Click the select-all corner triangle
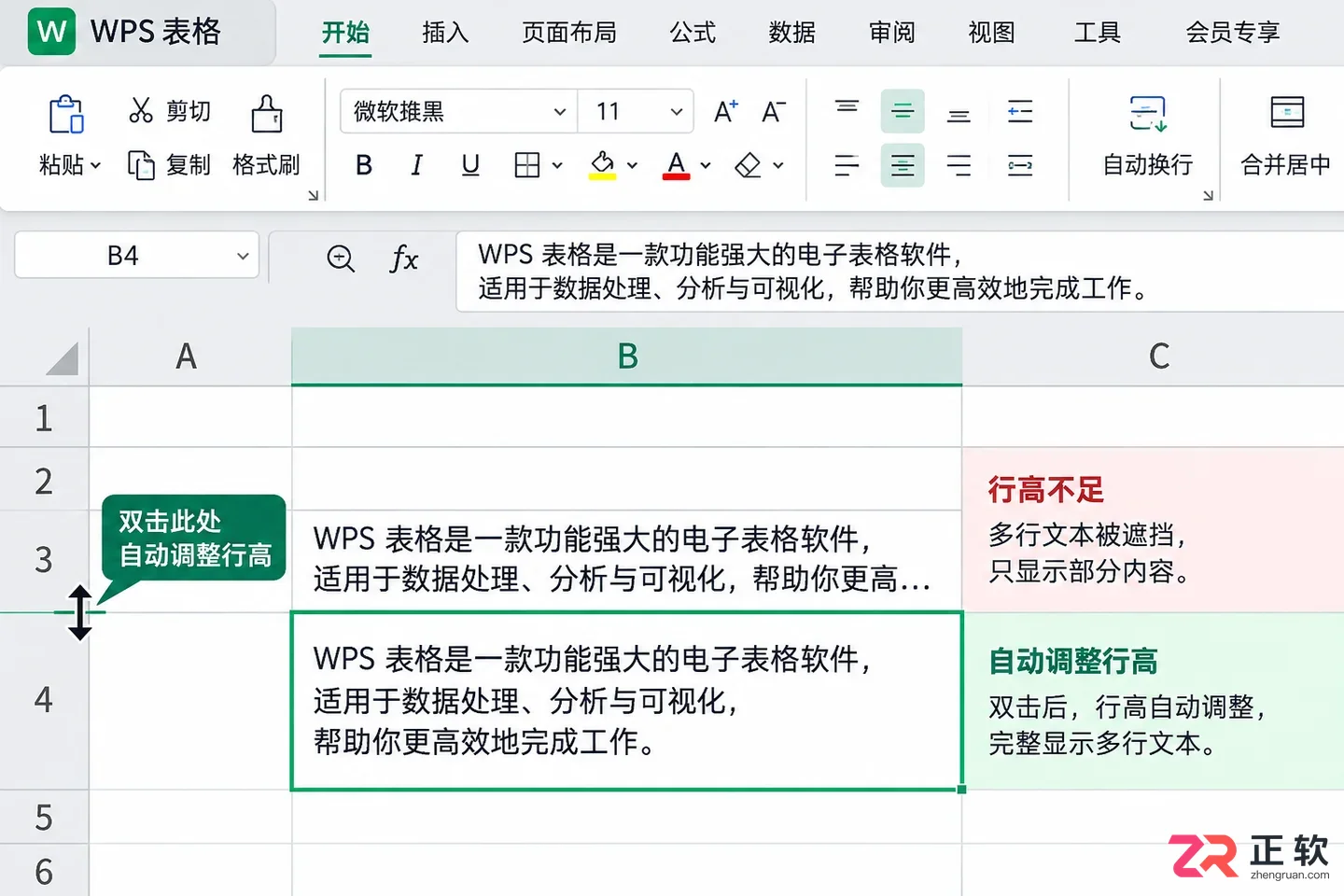 click(62, 357)
